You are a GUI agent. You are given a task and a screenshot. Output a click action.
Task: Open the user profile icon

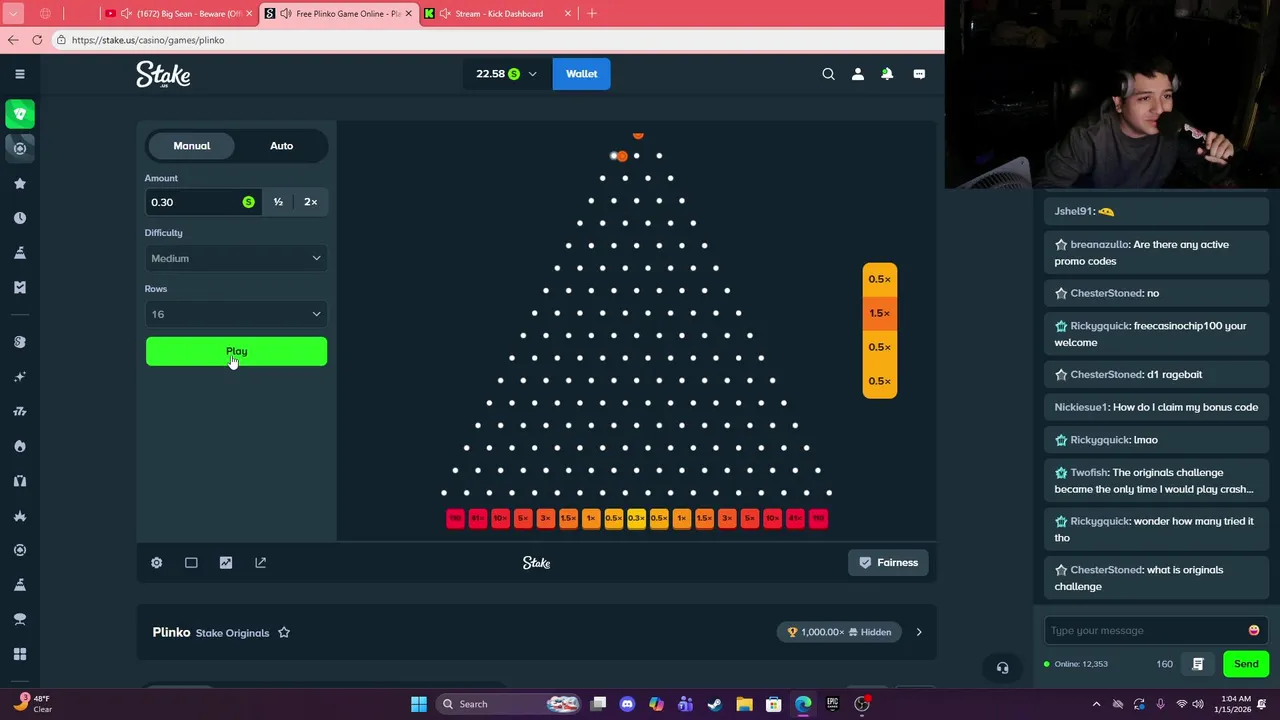(857, 74)
